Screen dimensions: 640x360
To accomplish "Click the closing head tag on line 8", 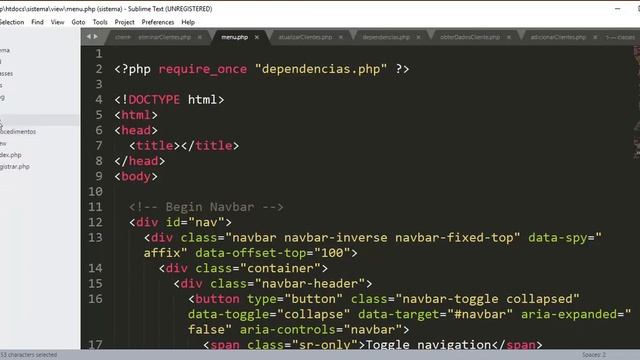I will click(140, 161).
